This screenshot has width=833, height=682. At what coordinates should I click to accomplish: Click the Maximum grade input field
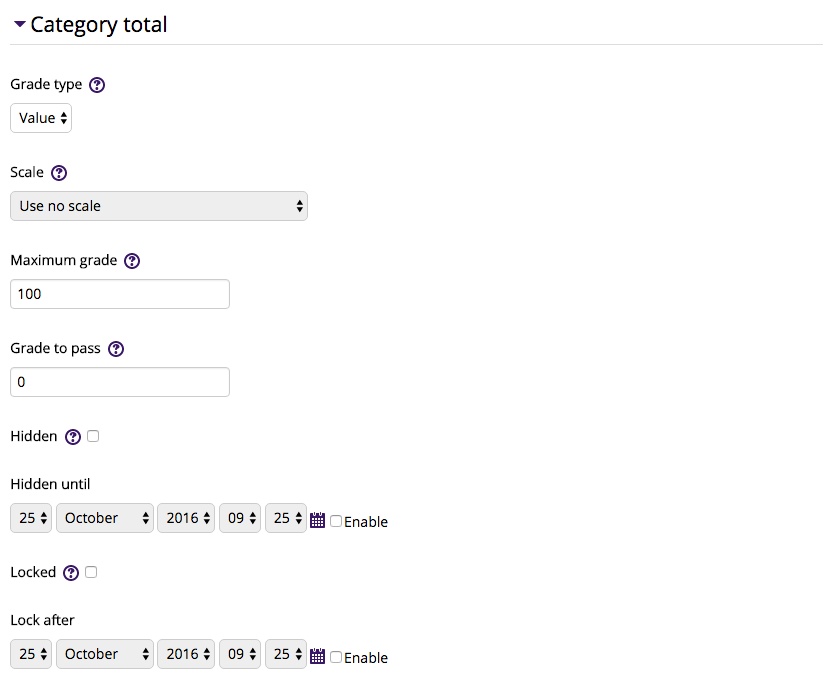click(x=120, y=294)
